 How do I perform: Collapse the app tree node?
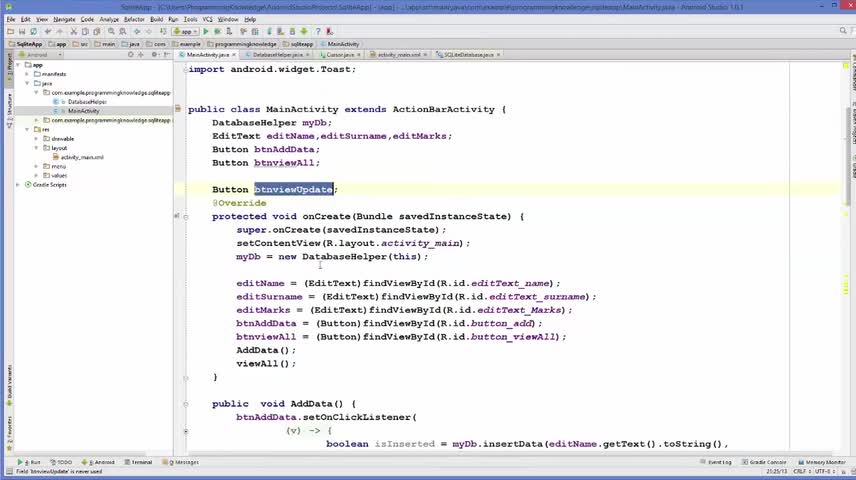[19, 65]
